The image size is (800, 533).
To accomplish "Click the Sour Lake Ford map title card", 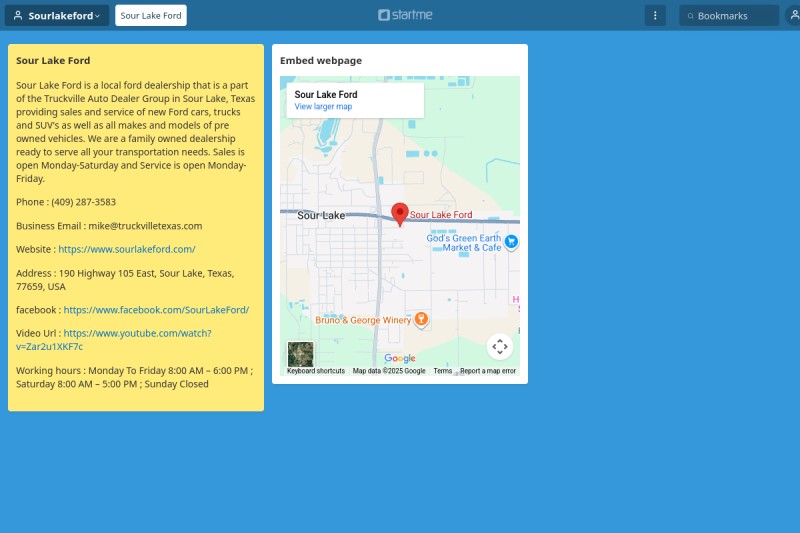I will click(355, 100).
